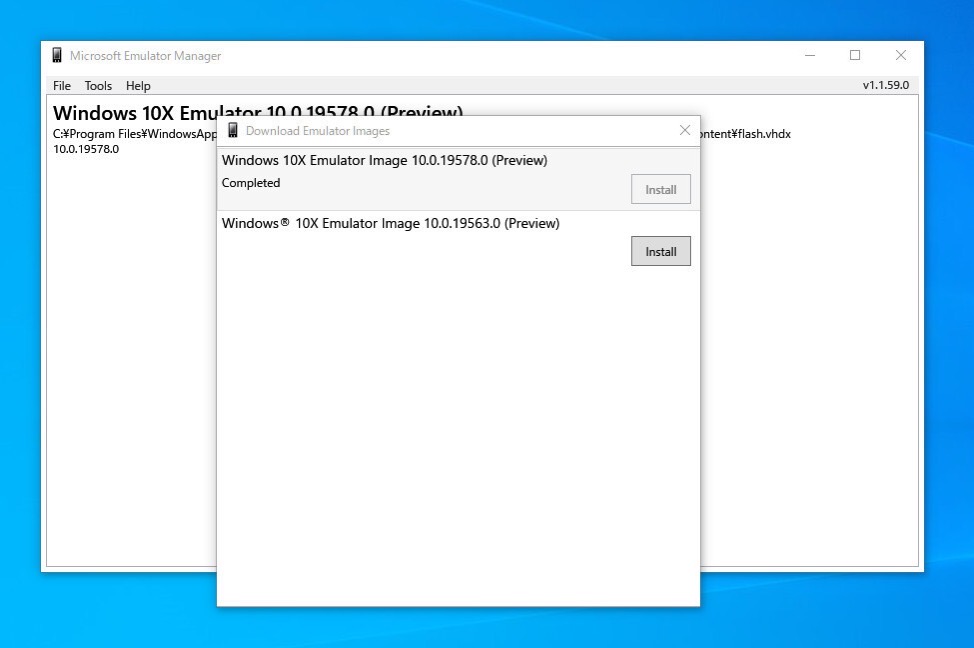Click the Completed status text
974x648 pixels.
point(251,183)
